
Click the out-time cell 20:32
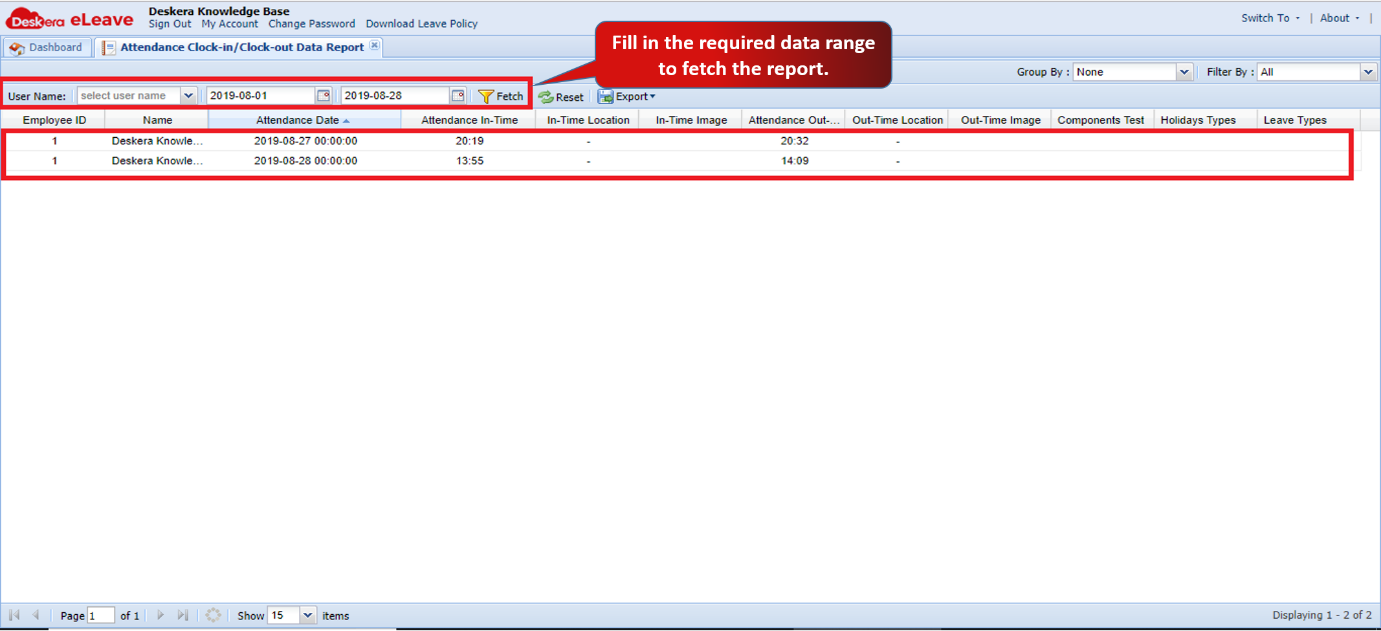point(794,141)
